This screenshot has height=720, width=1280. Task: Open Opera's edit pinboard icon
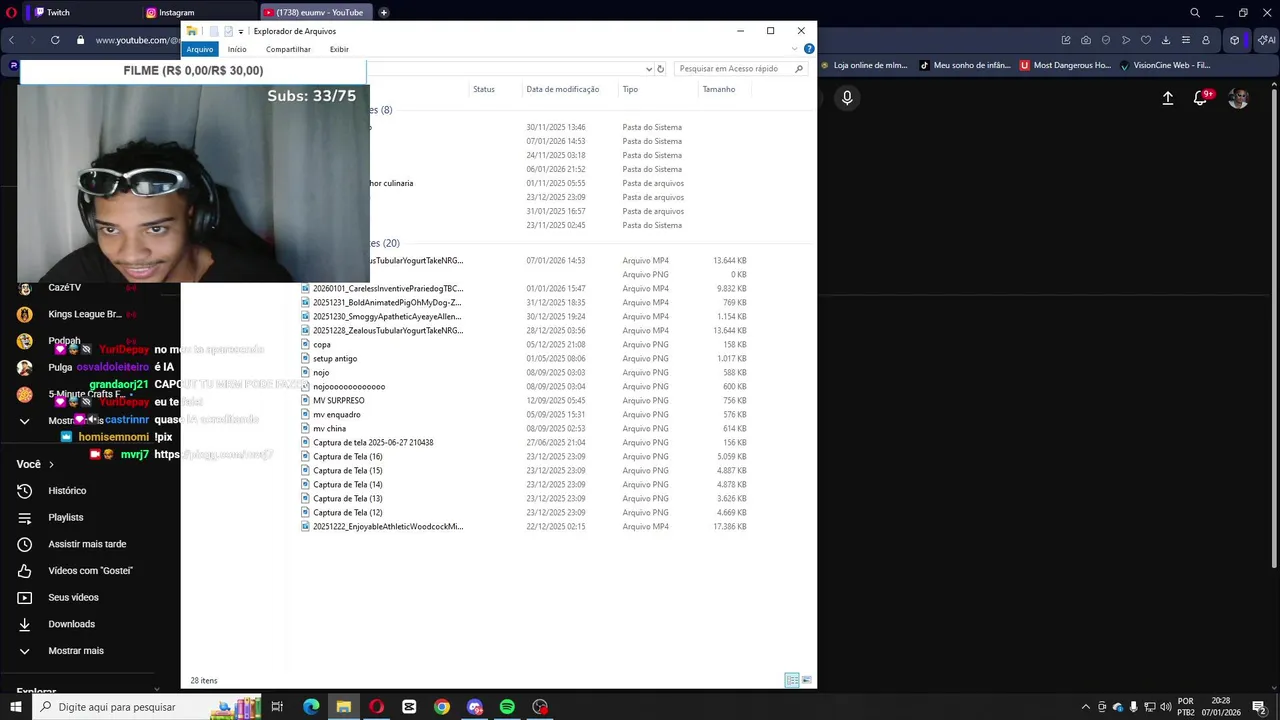(1066, 40)
